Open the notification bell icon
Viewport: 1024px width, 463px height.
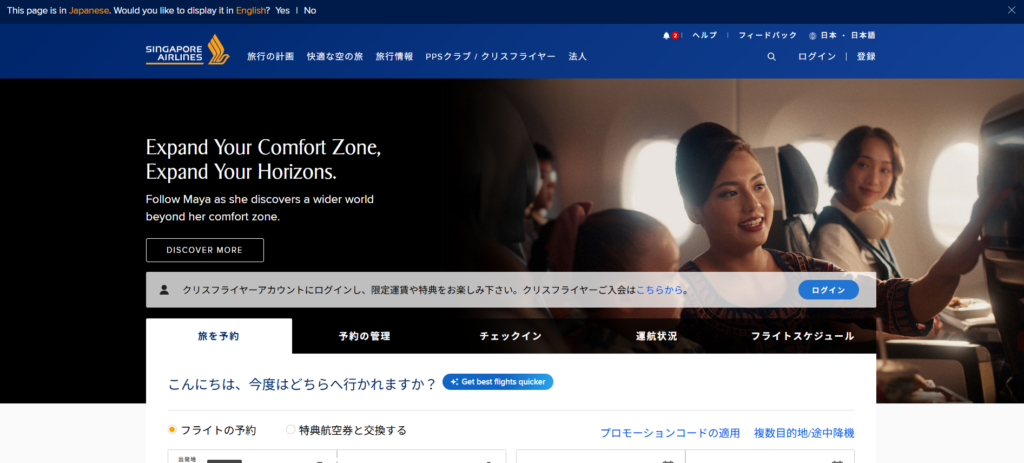click(666, 35)
